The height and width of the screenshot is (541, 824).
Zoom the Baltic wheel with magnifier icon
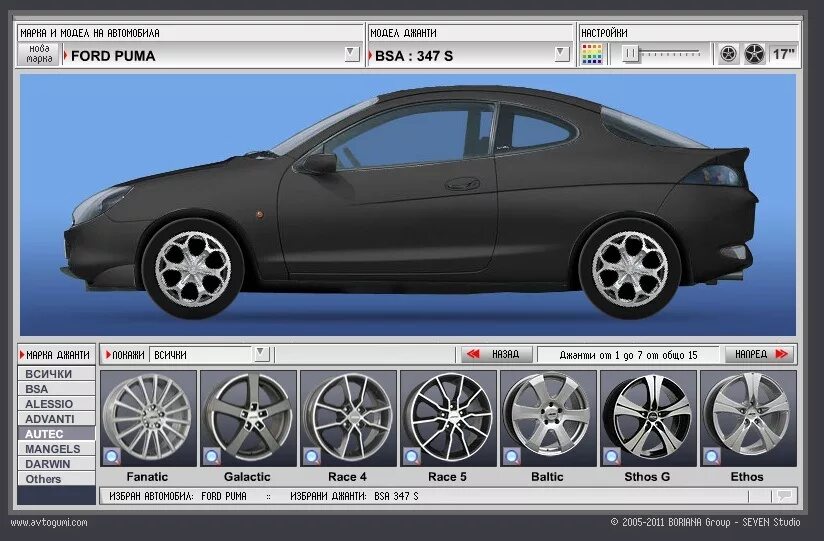(x=511, y=456)
